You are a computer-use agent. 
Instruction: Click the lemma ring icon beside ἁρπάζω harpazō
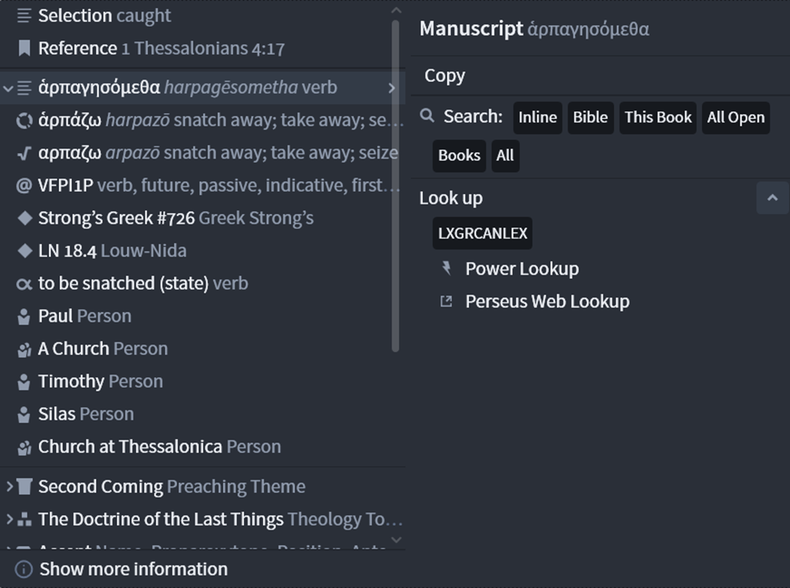coord(24,120)
